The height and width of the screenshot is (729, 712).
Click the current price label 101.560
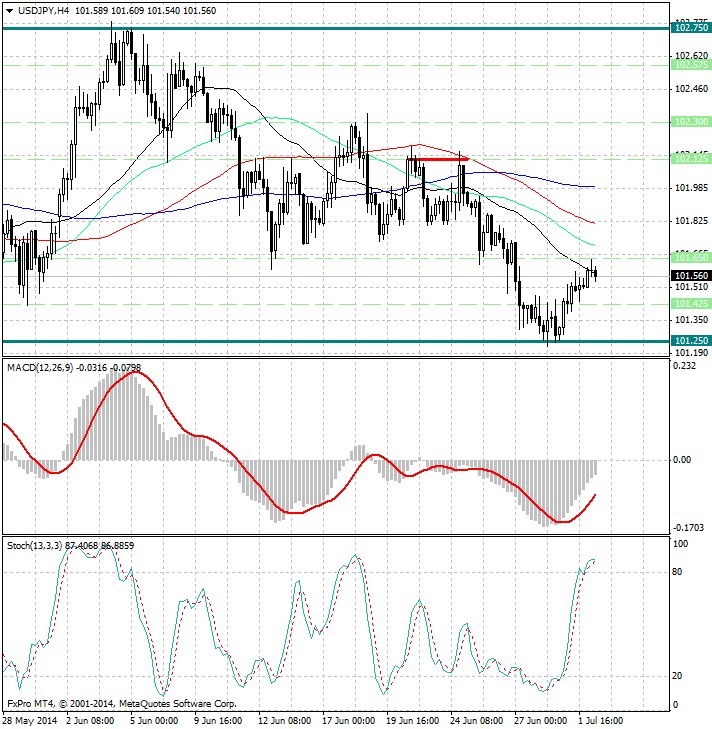[x=691, y=276]
